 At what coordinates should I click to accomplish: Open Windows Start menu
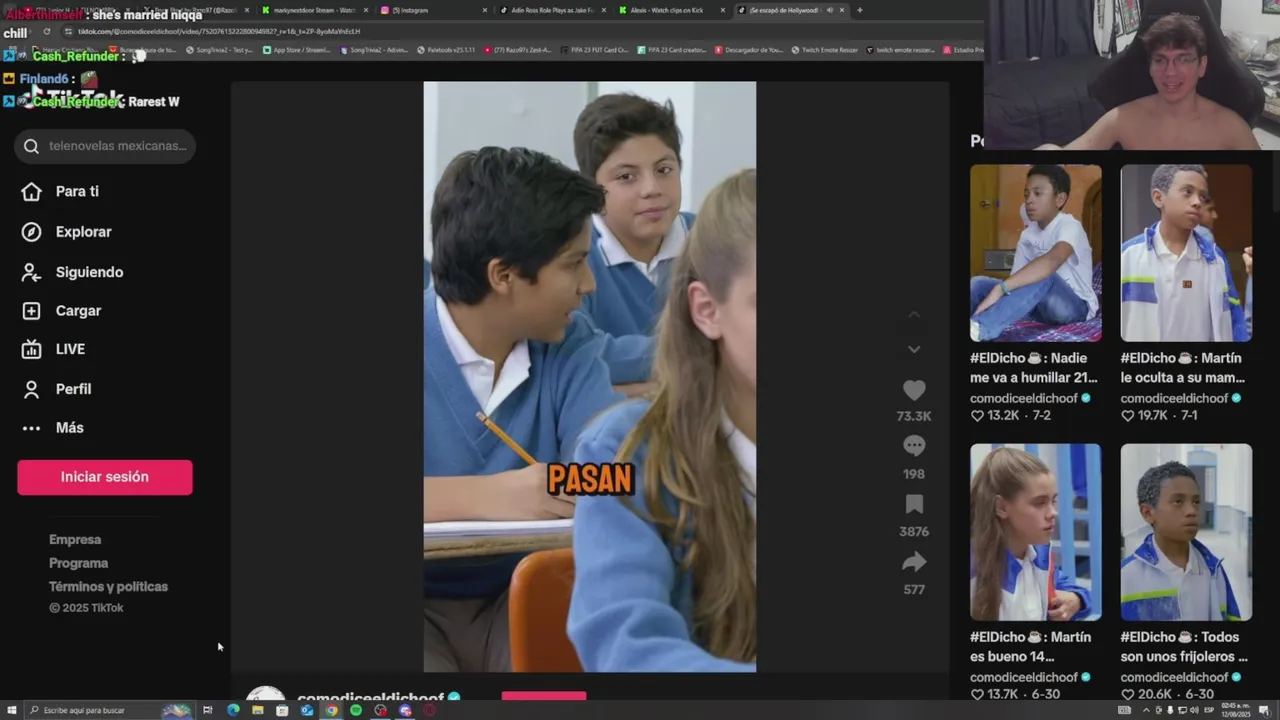[x=12, y=710]
